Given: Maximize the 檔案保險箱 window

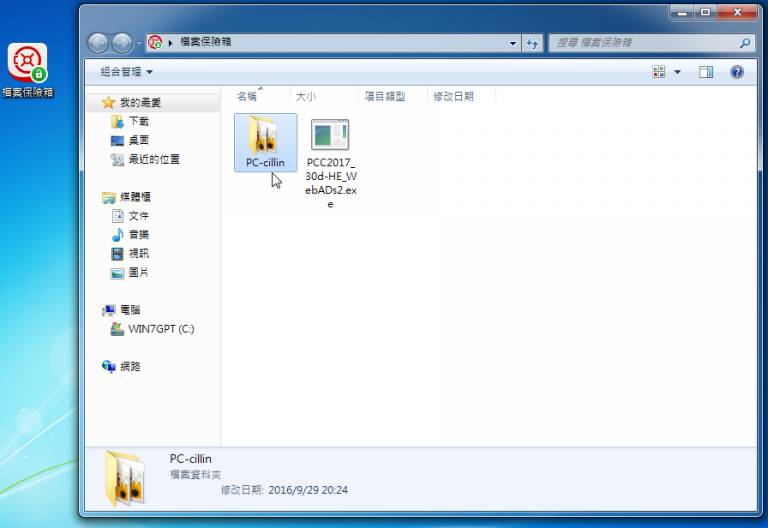Looking at the screenshot, I should click(x=705, y=13).
